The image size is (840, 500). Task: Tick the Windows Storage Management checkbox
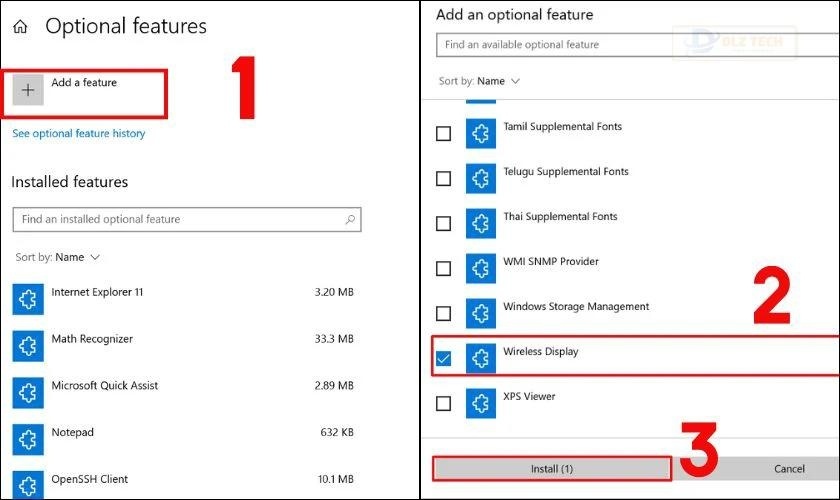tap(444, 313)
